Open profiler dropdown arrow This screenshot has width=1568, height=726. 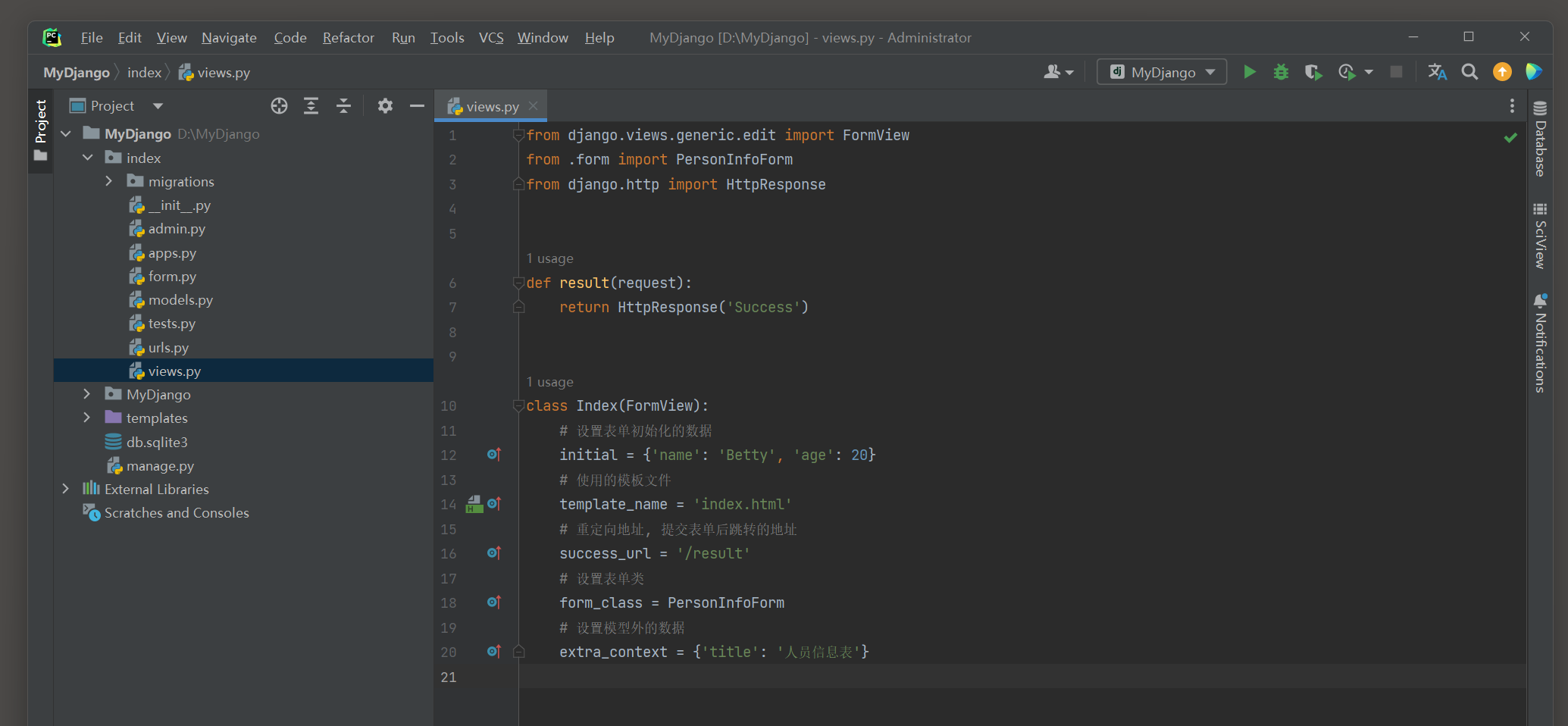coord(1369,72)
